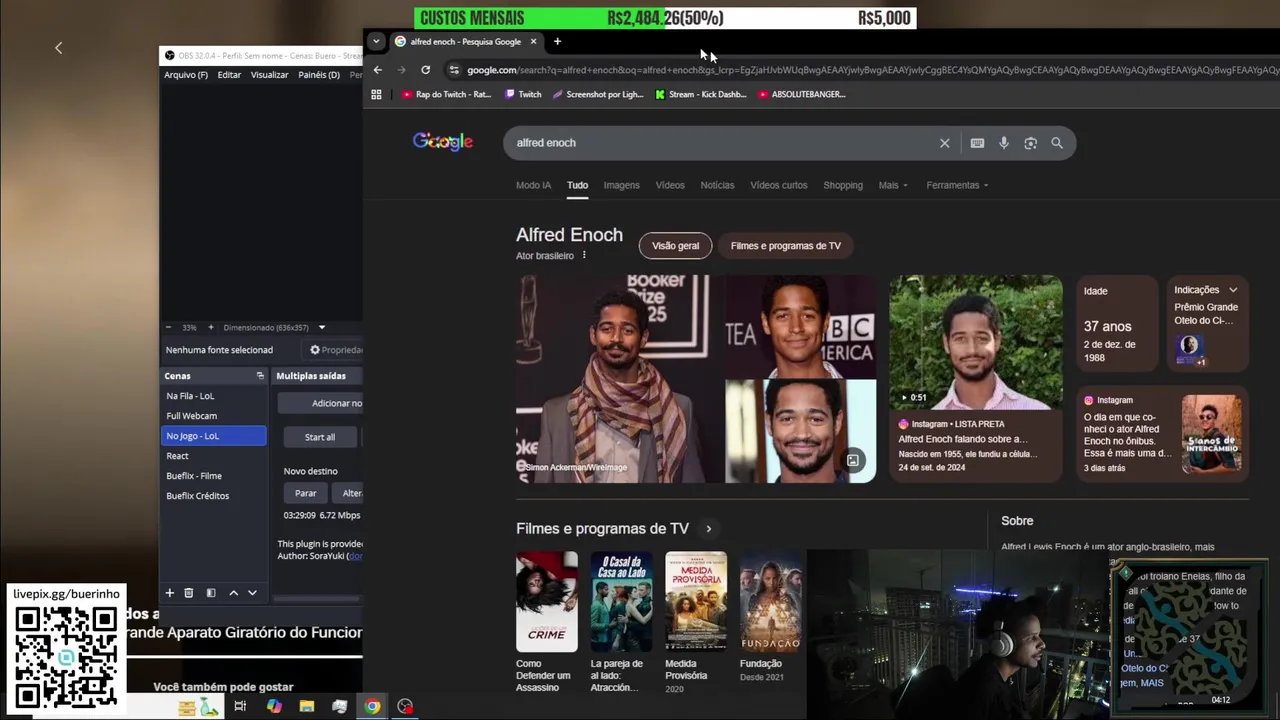The image size is (1280, 720).
Task: Open the site information icon beside the URL
Action: (x=454, y=70)
